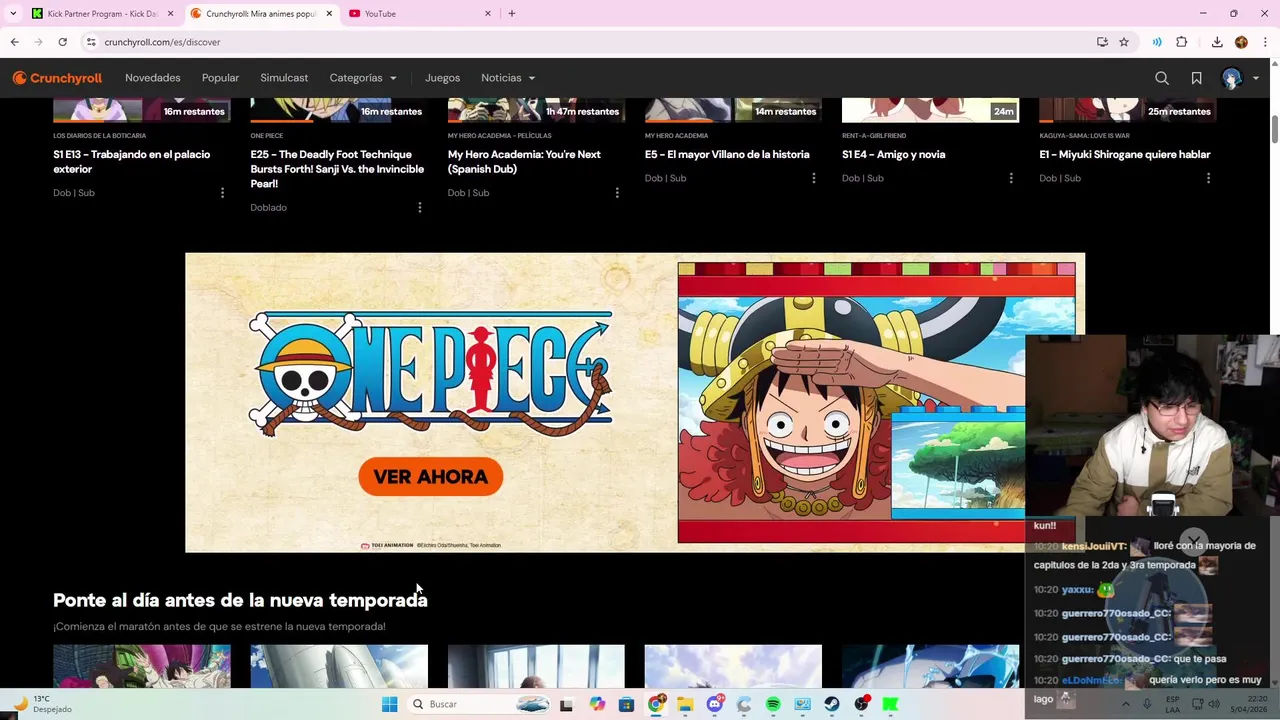The width and height of the screenshot is (1280, 720).
Task: Open My Hero Academia: You're Next title
Action: pos(524,162)
